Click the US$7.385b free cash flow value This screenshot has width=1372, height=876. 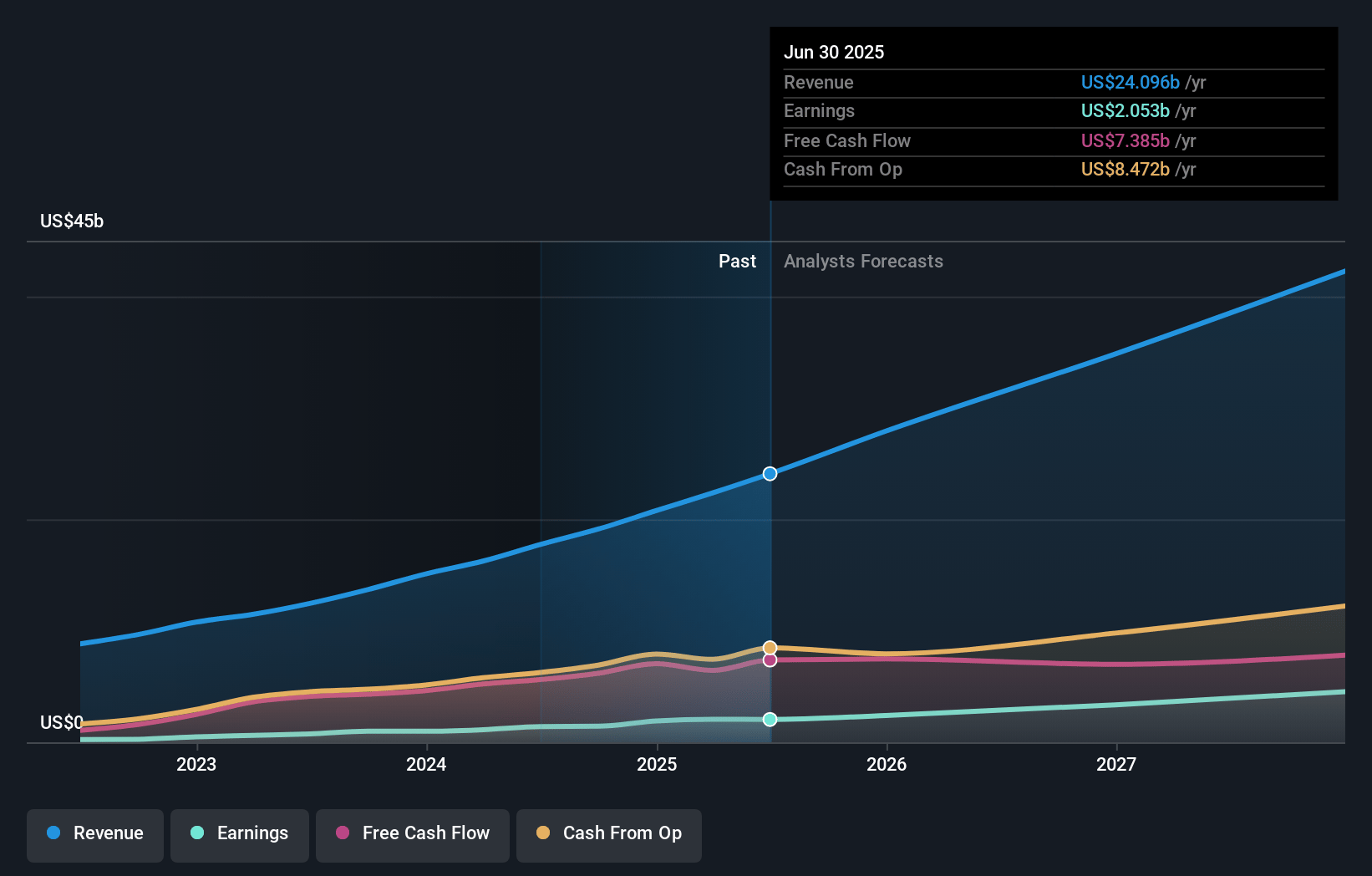coord(1126,141)
